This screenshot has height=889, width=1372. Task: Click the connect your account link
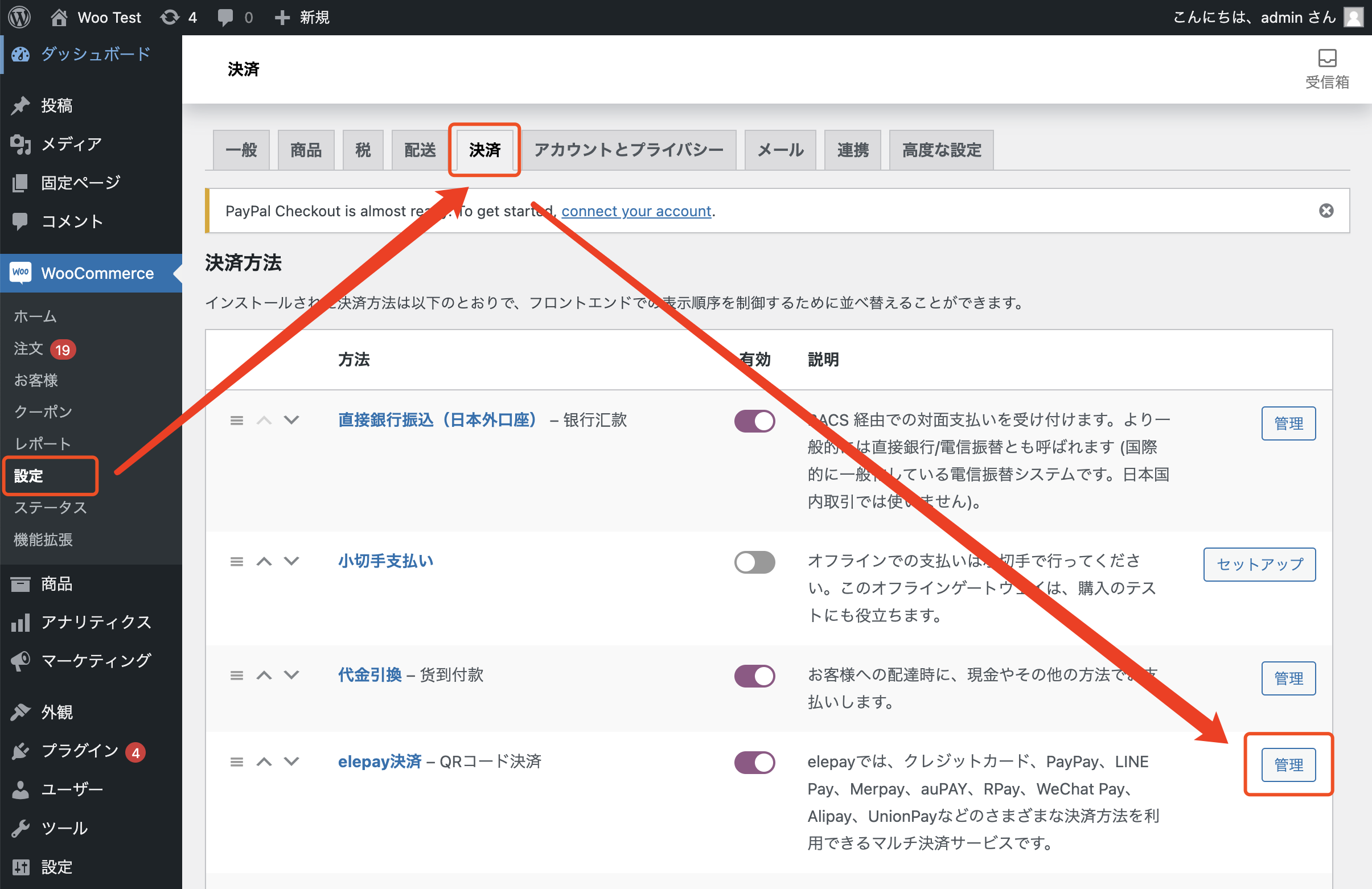636,212
